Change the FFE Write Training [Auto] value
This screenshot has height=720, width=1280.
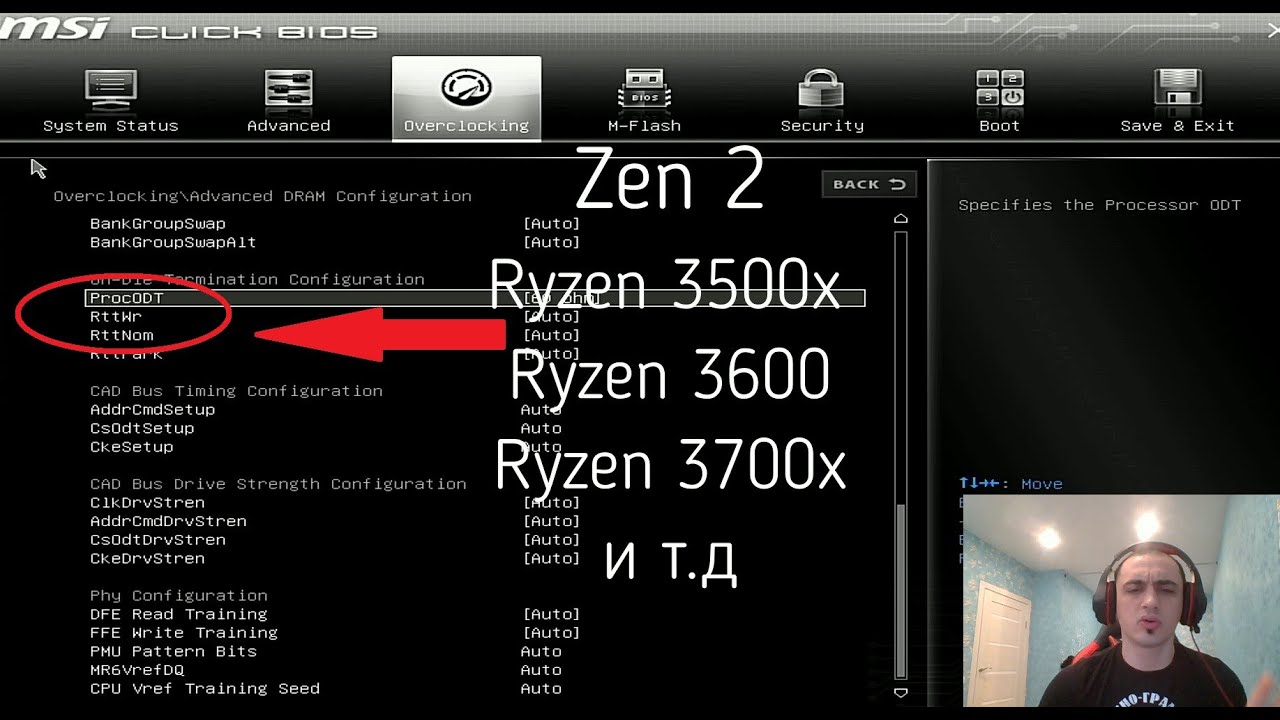551,633
